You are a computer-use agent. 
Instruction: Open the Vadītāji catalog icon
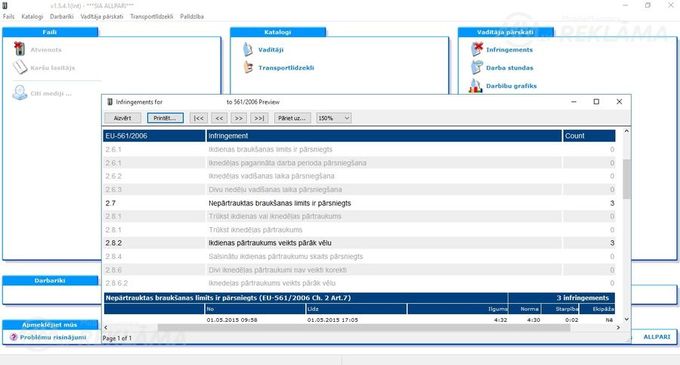[x=248, y=49]
